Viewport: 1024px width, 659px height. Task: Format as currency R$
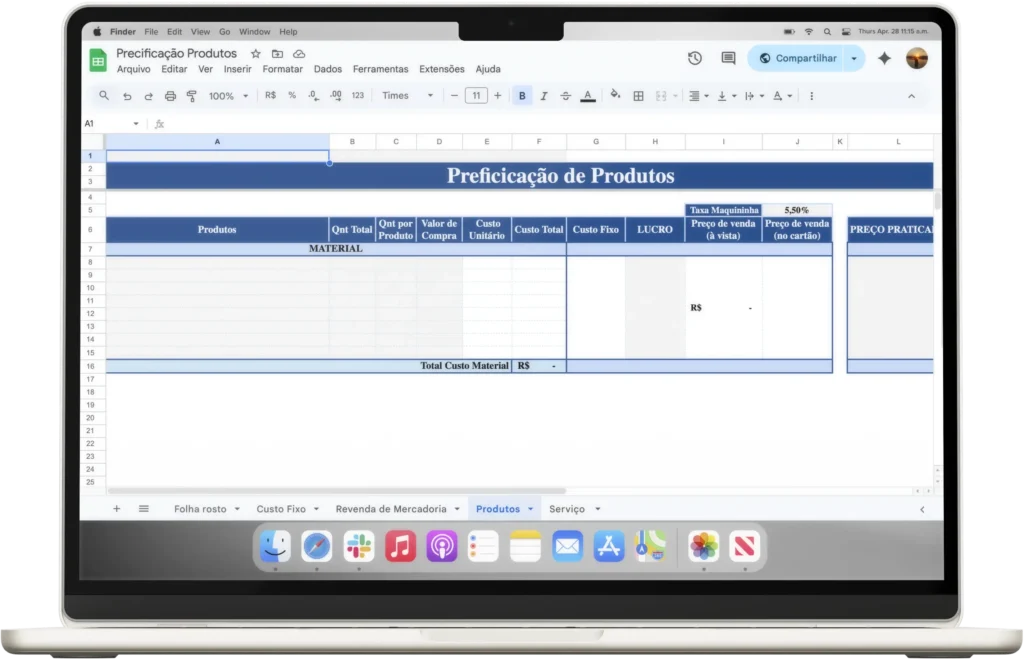coord(270,95)
